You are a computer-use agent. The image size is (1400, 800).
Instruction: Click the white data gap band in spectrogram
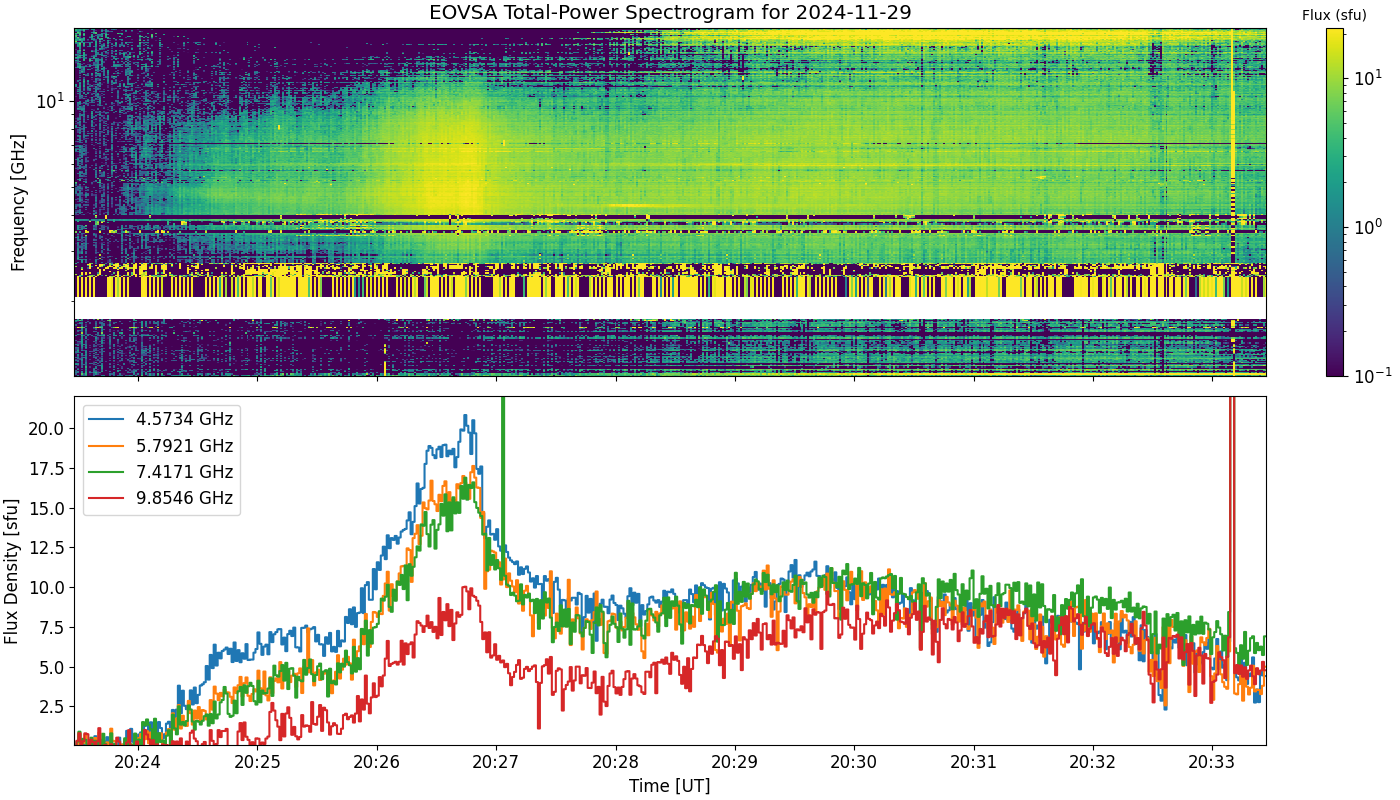670,308
